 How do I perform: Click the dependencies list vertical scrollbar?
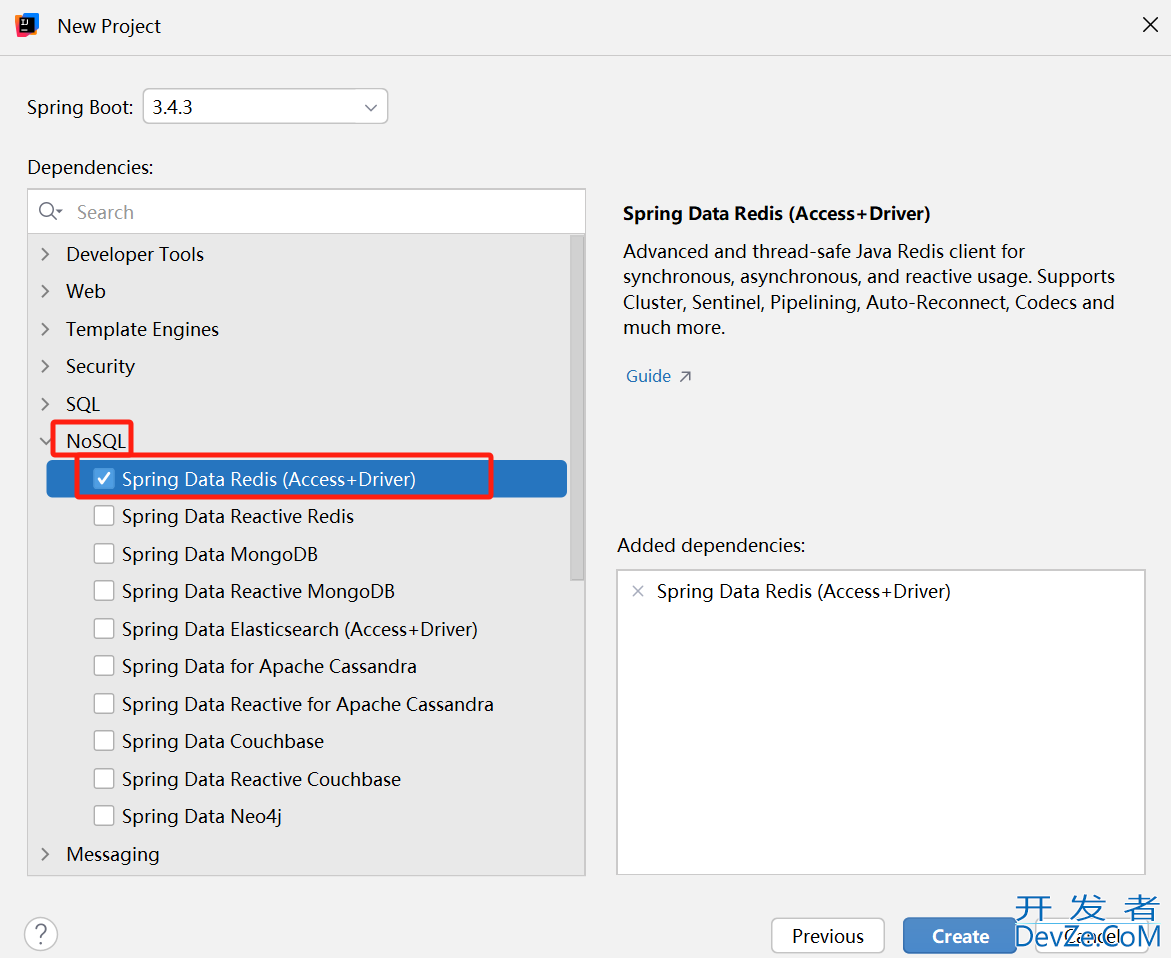[x=577, y=408]
